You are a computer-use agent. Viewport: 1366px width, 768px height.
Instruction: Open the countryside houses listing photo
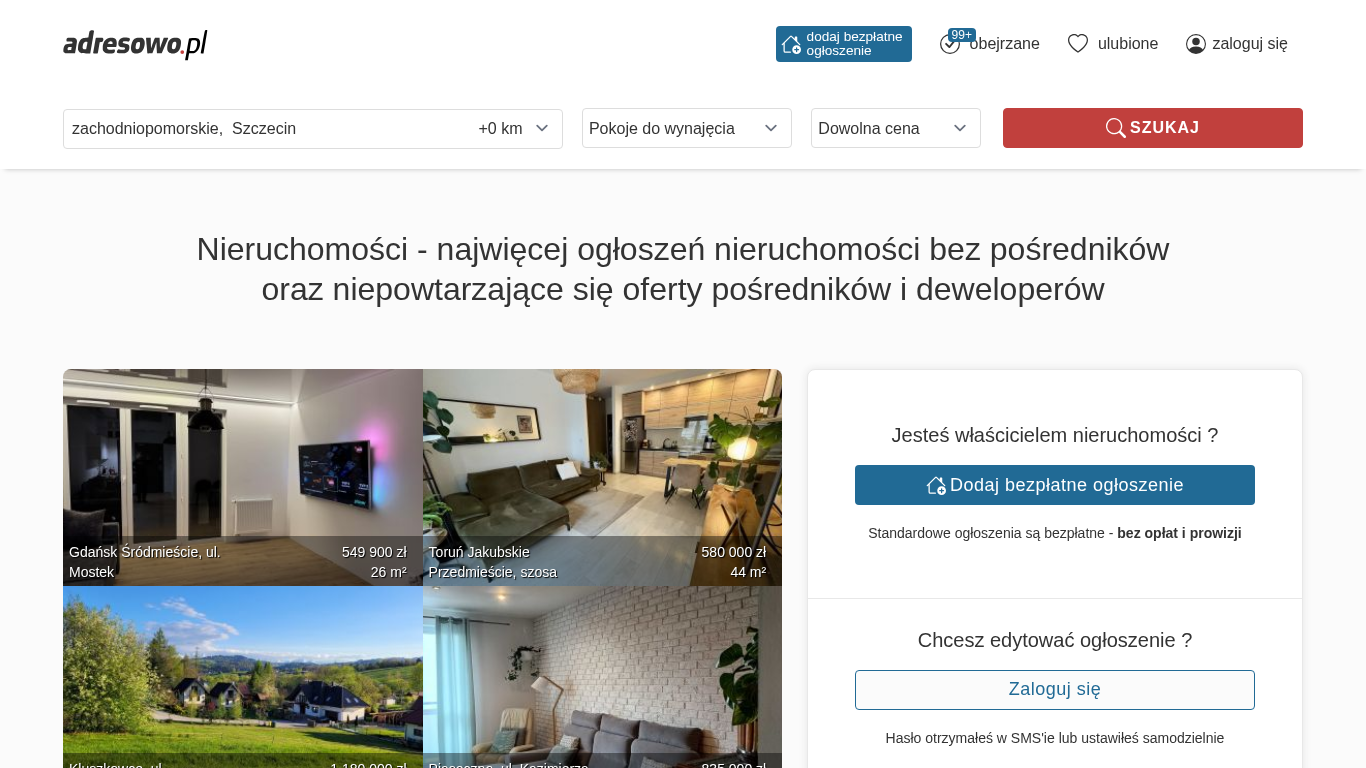tap(243, 677)
